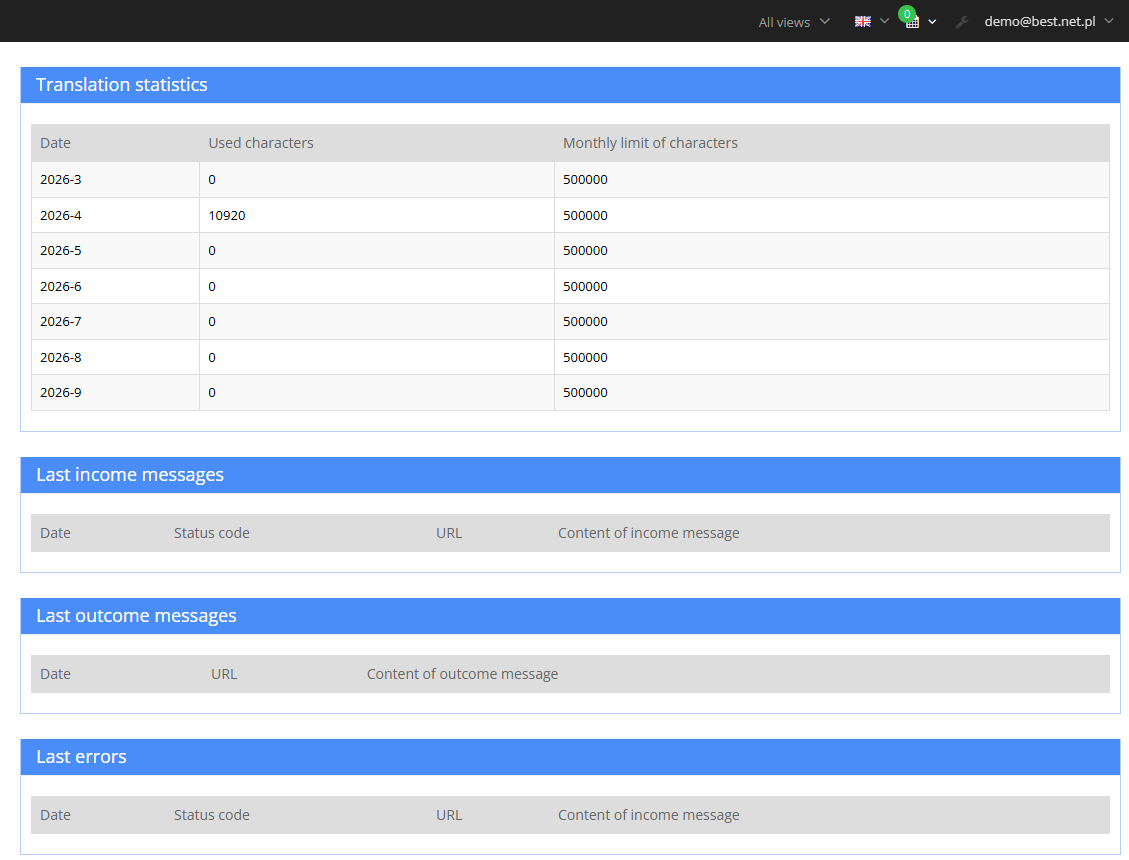Screen dimensions: 1129x860
Task: Click Status code header in Last errors
Action: 212,815
